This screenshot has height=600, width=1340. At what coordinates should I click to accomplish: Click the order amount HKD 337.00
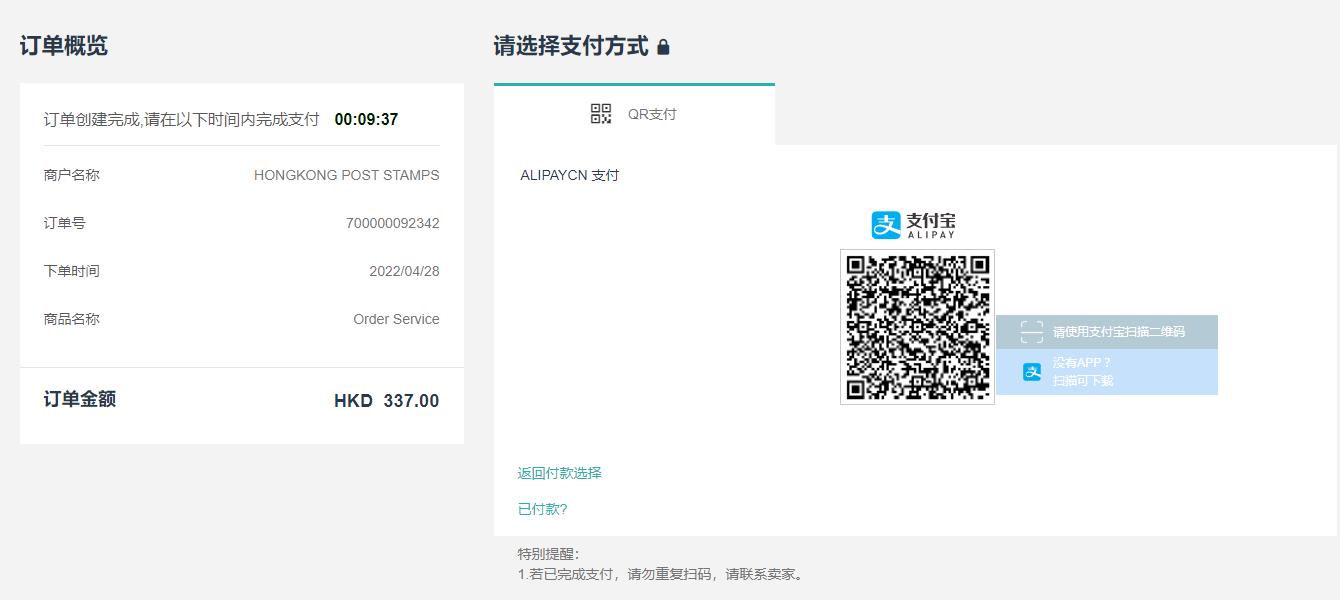click(386, 401)
